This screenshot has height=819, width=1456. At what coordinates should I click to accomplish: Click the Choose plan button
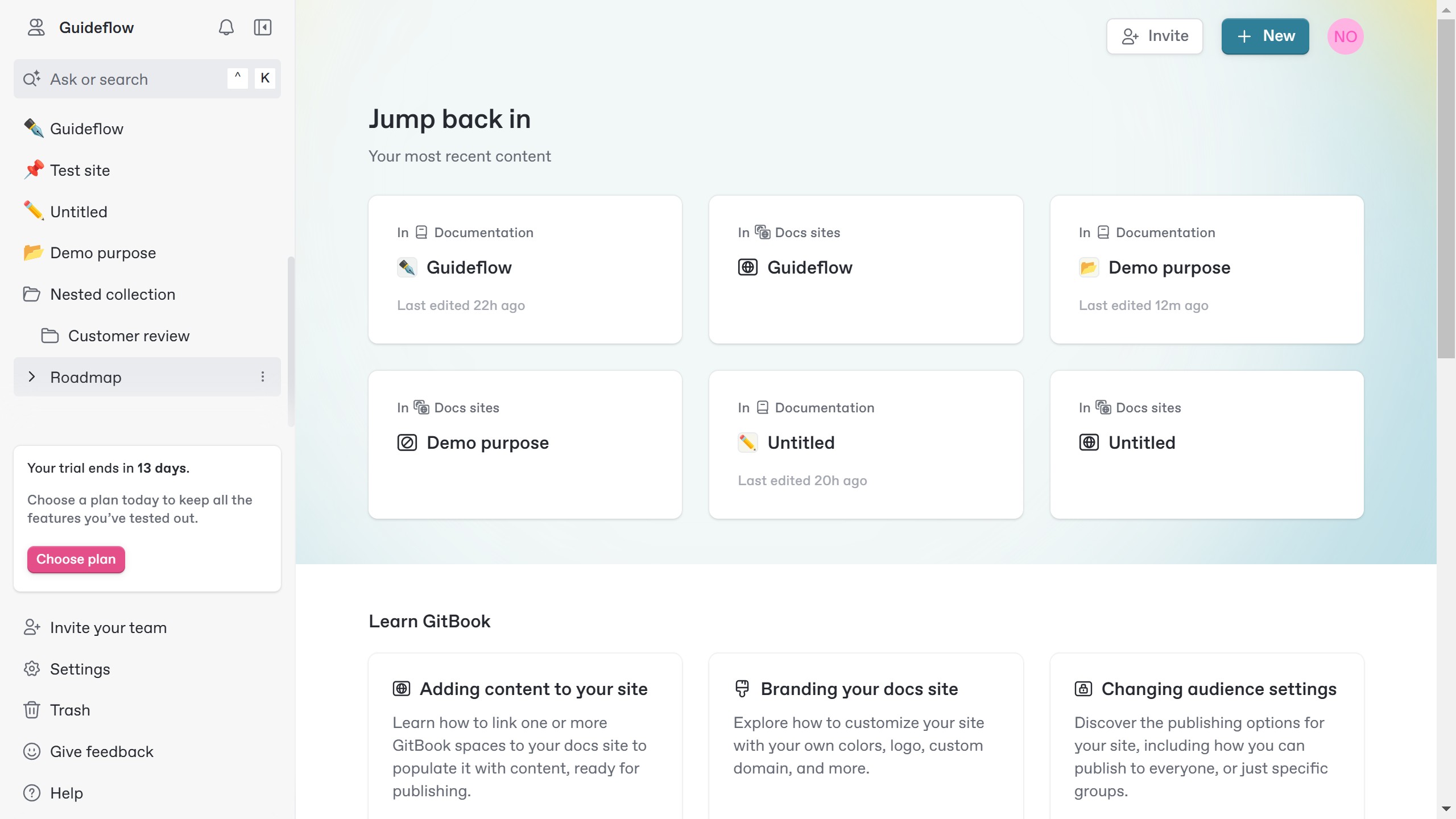[76, 559]
